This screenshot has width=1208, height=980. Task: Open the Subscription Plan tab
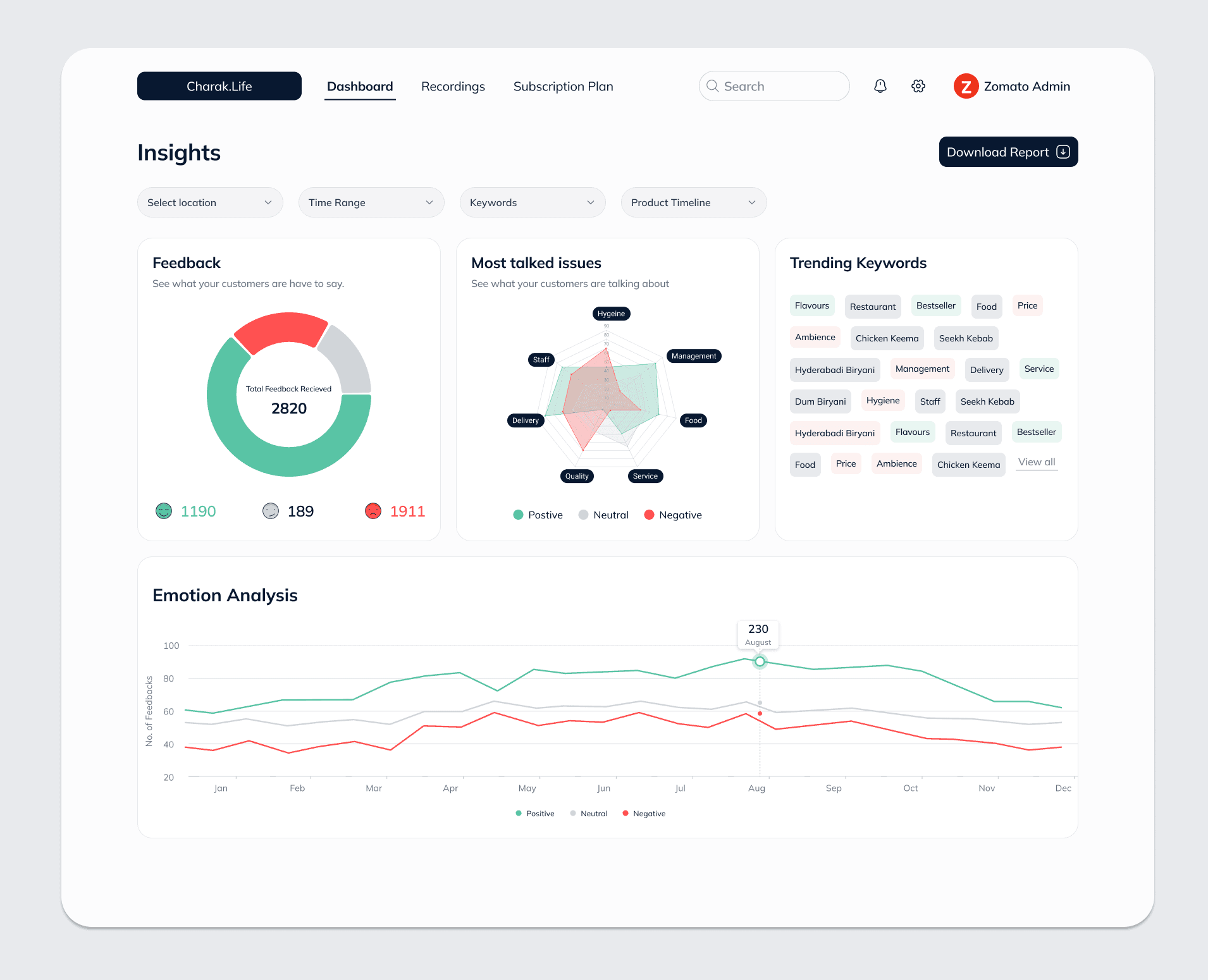click(x=563, y=87)
